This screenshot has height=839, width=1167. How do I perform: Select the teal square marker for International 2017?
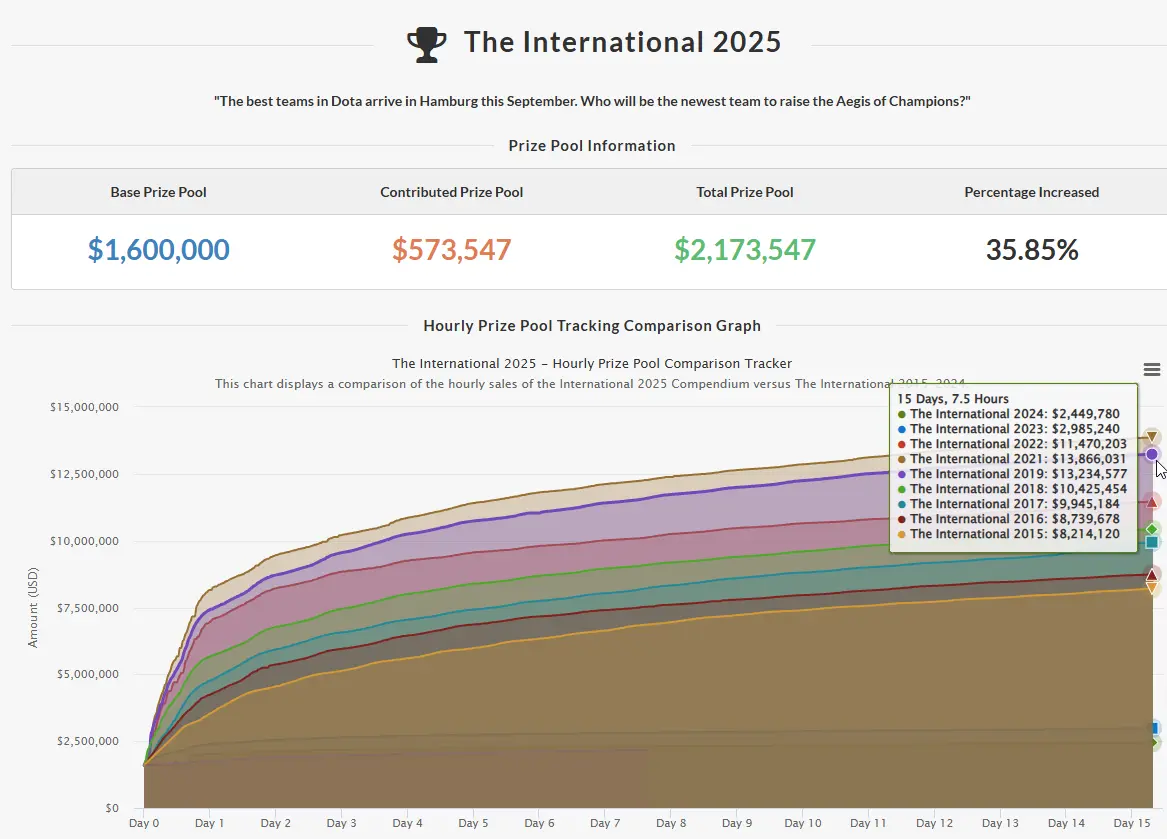click(1152, 542)
